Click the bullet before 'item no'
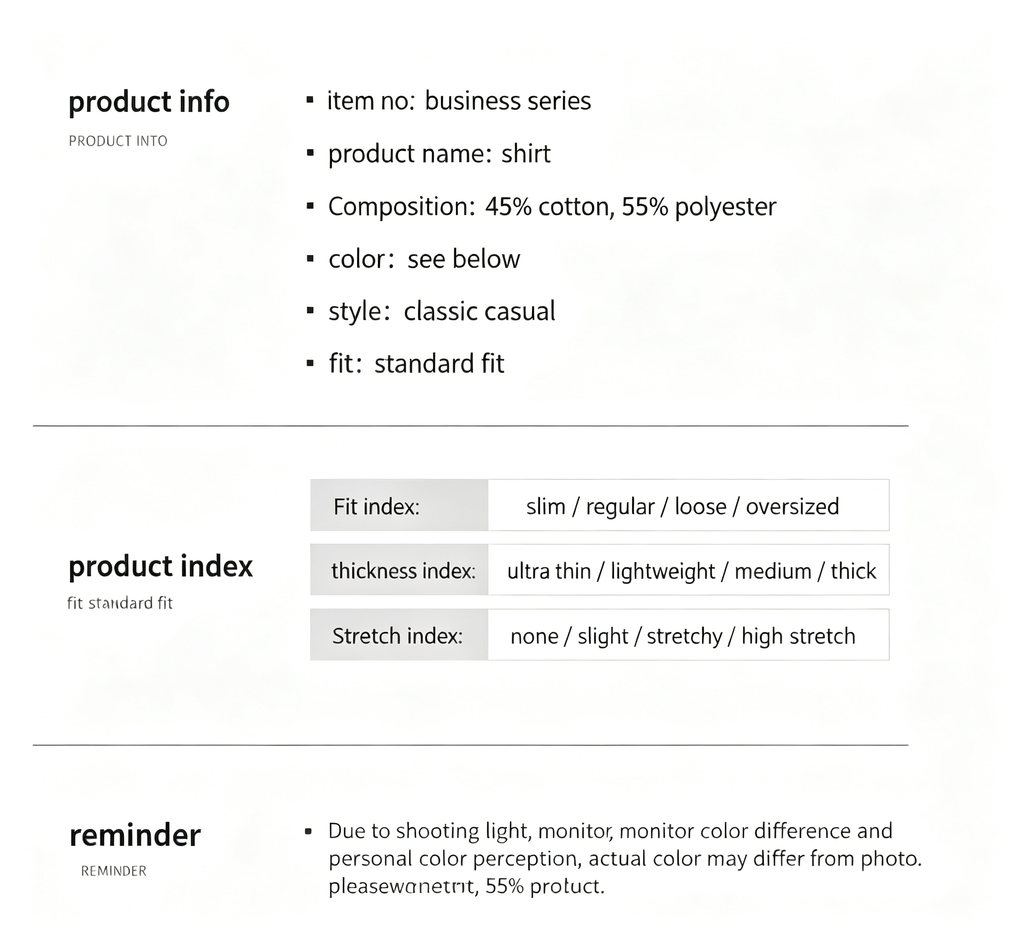Viewport: 1024px width, 944px height. click(310, 101)
